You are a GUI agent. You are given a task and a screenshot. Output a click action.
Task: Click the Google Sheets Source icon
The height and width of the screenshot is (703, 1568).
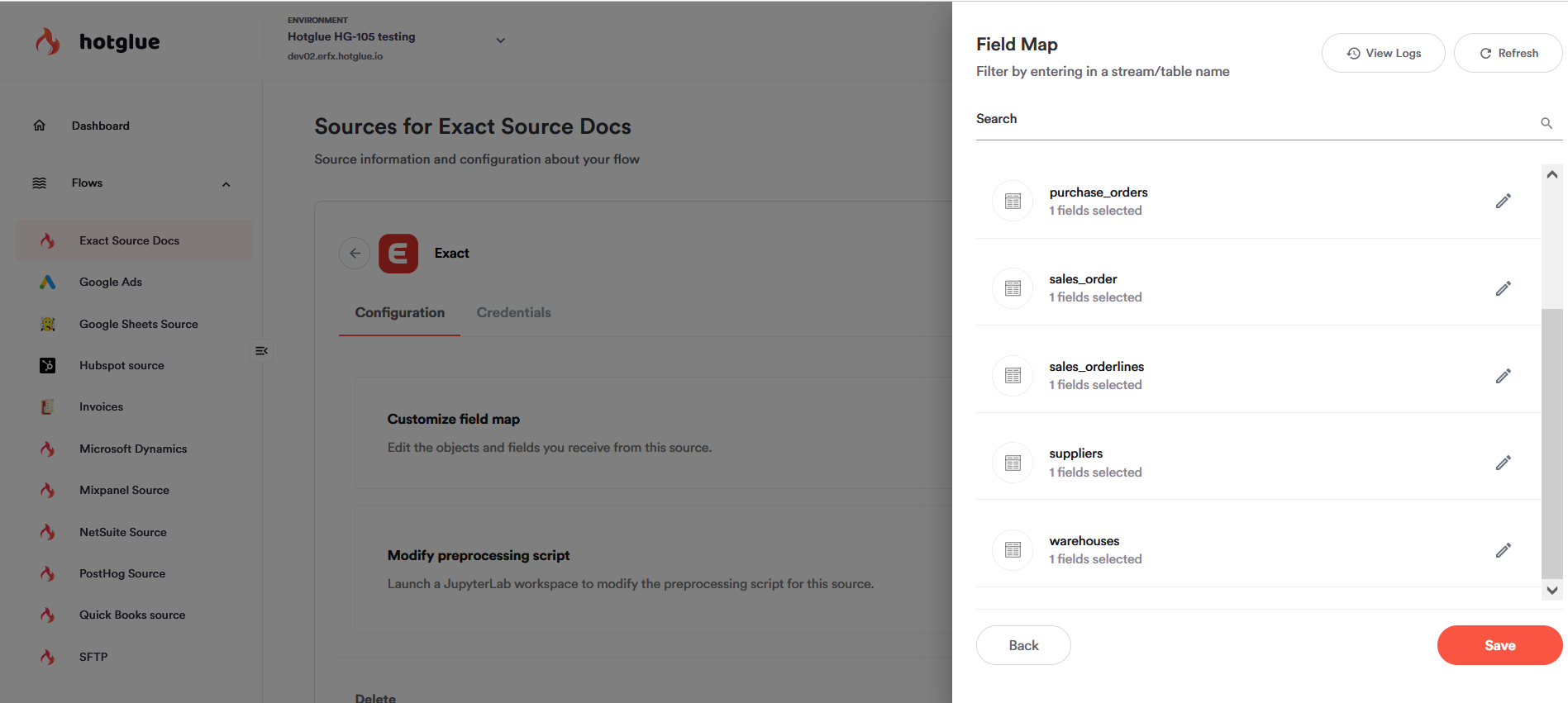pyautogui.click(x=47, y=324)
